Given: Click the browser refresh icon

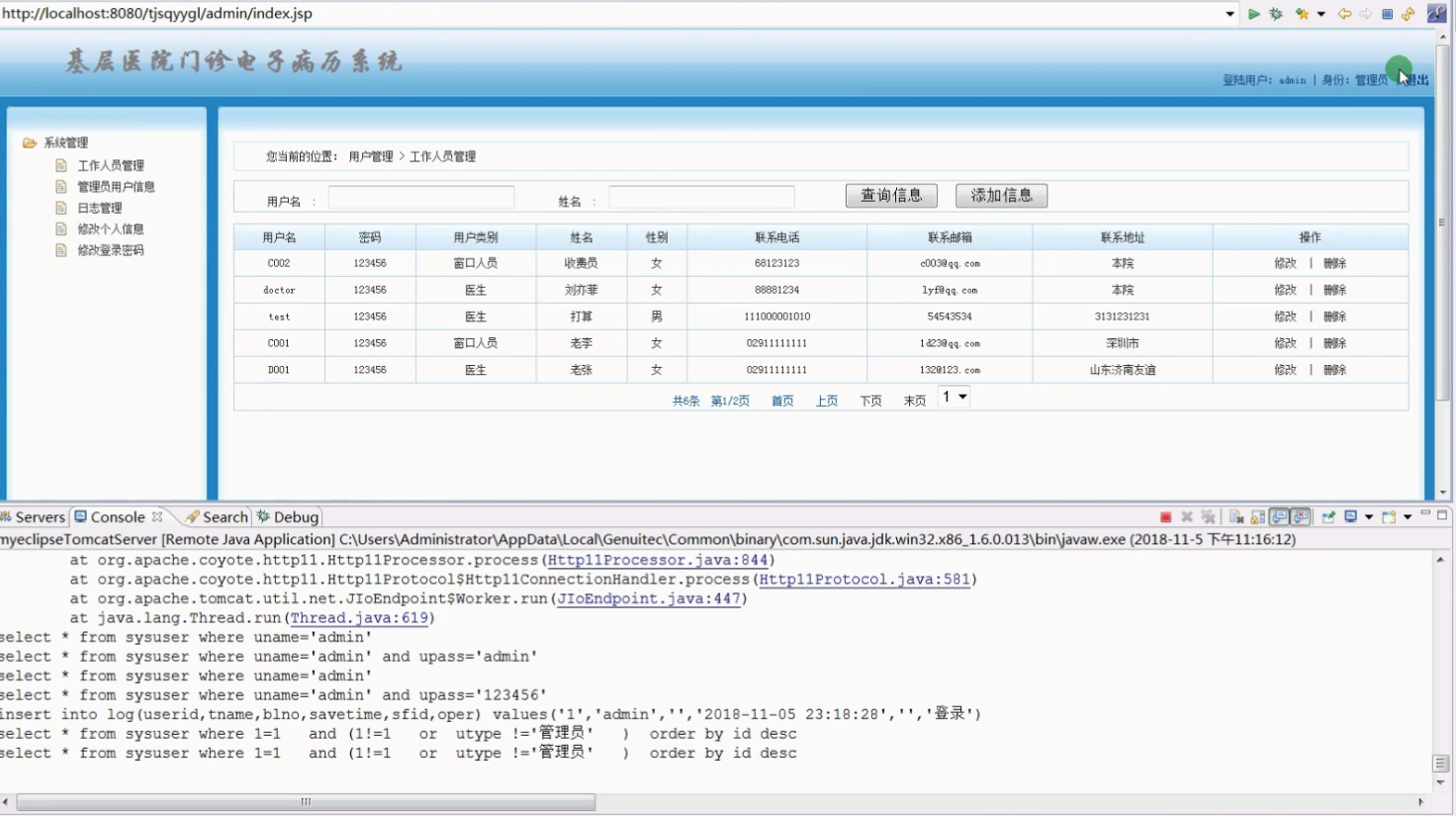Looking at the screenshot, I should (x=1409, y=14).
